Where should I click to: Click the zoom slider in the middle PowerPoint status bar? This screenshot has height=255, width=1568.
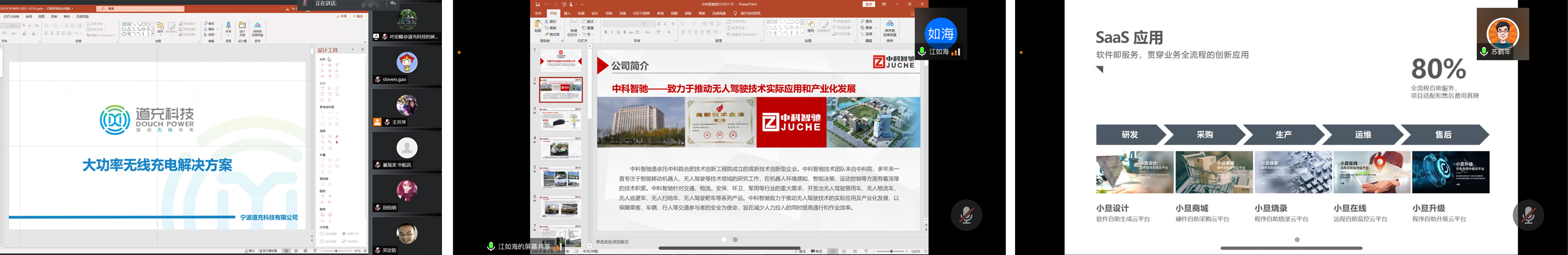click(891, 251)
